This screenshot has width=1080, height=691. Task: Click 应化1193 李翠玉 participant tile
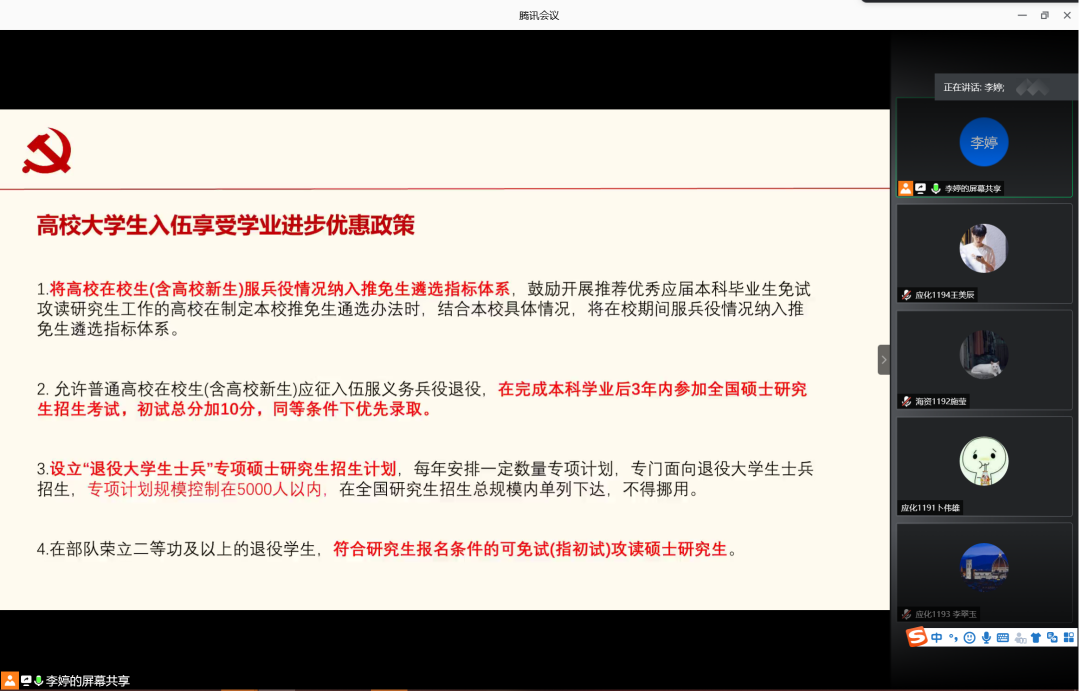click(x=984, y=568)
